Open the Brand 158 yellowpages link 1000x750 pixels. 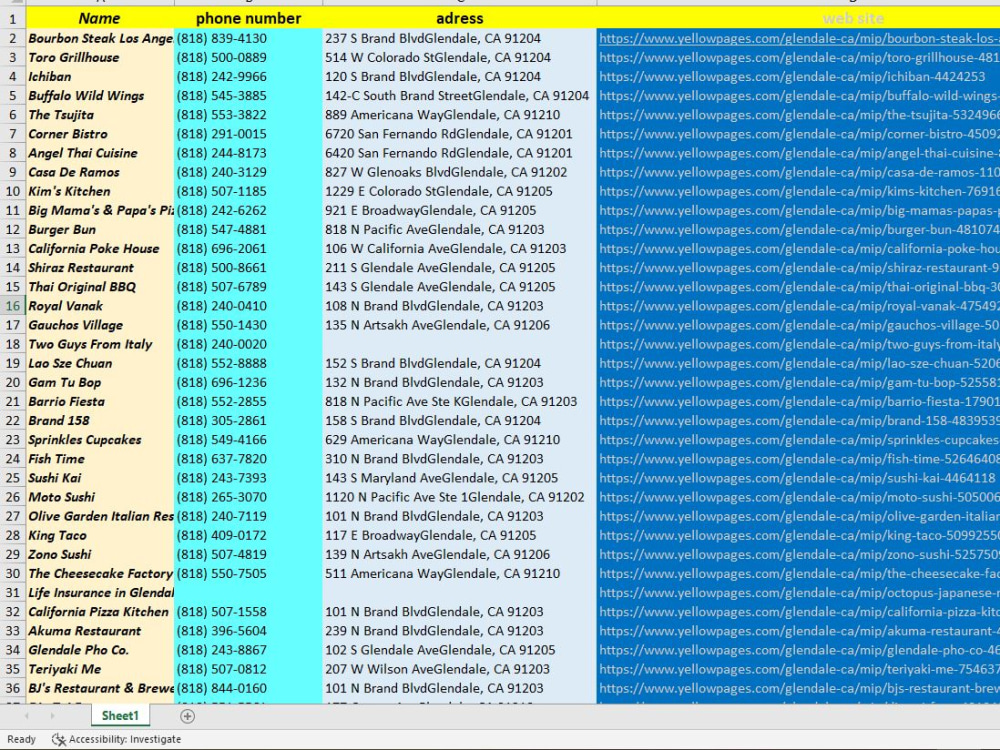coord(798,420)
